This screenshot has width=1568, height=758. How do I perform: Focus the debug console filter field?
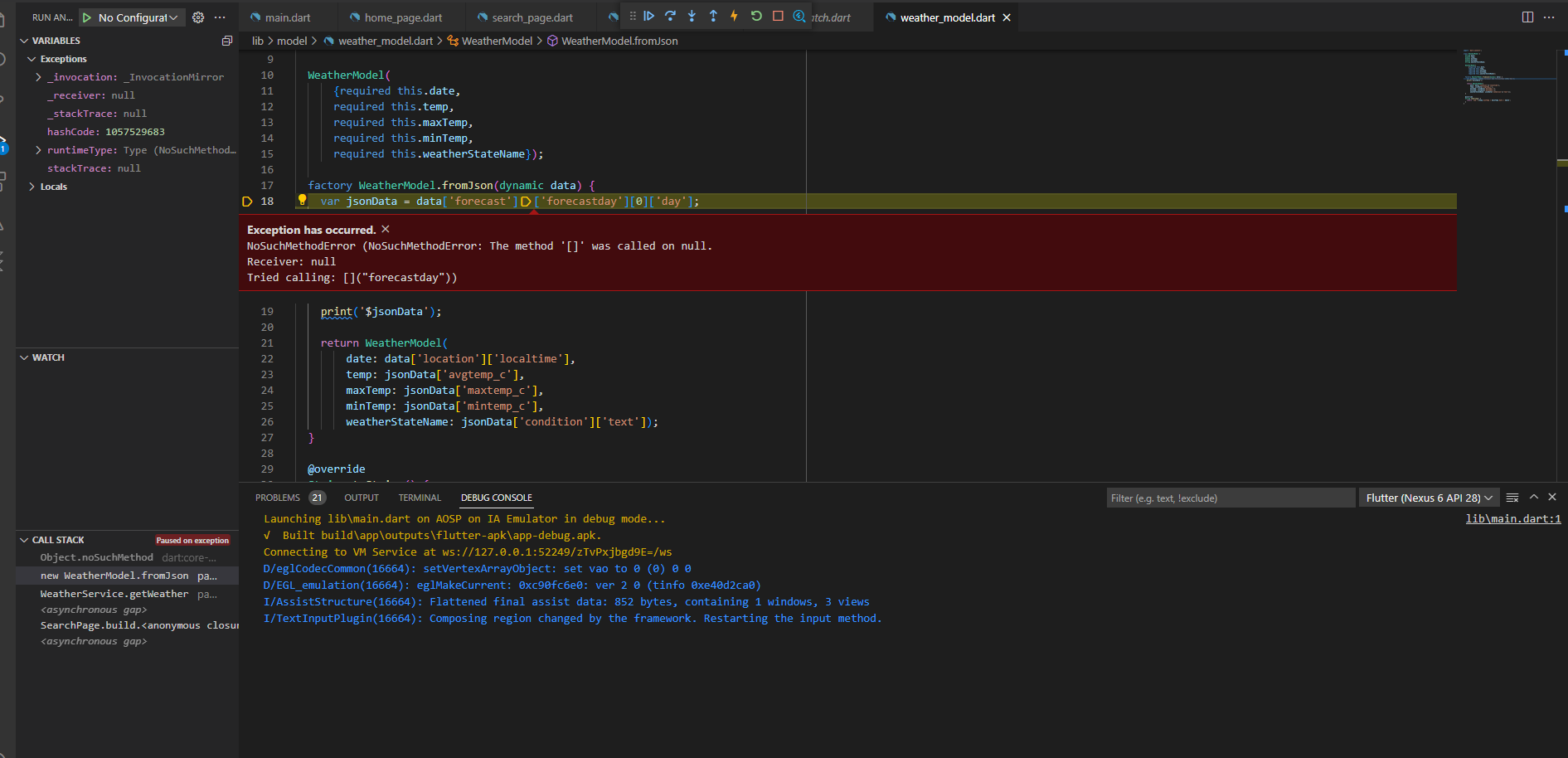pos(1231,498)
